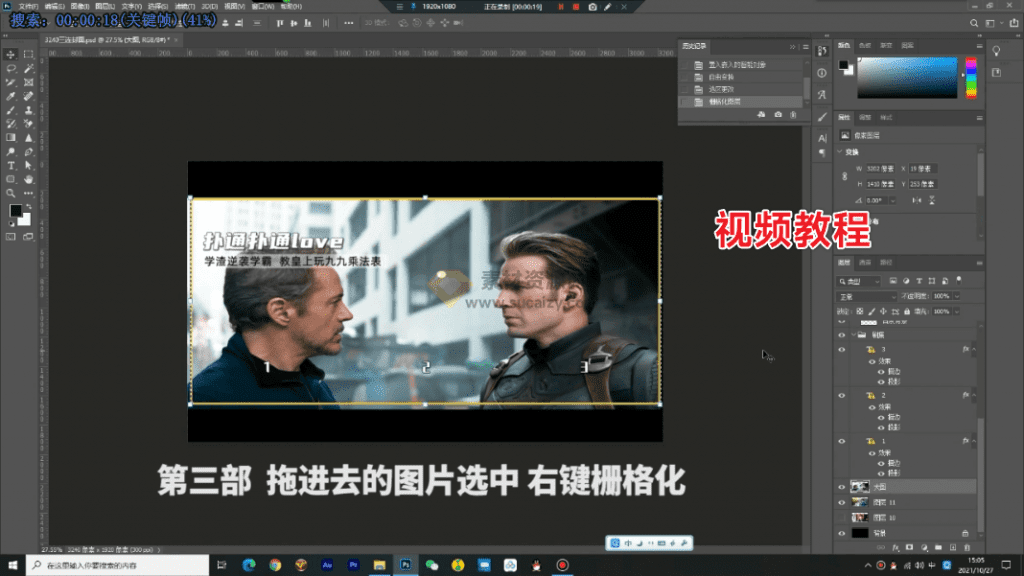Collapse the 变换 section in Properties
Screen dimensions: 1024x576
click(840, 153)
